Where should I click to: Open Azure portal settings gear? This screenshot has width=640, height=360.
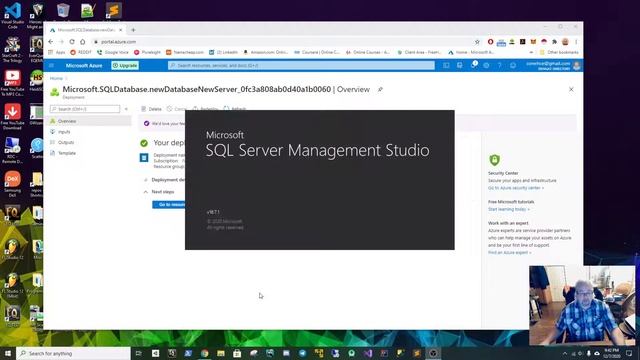click(486, 65)
